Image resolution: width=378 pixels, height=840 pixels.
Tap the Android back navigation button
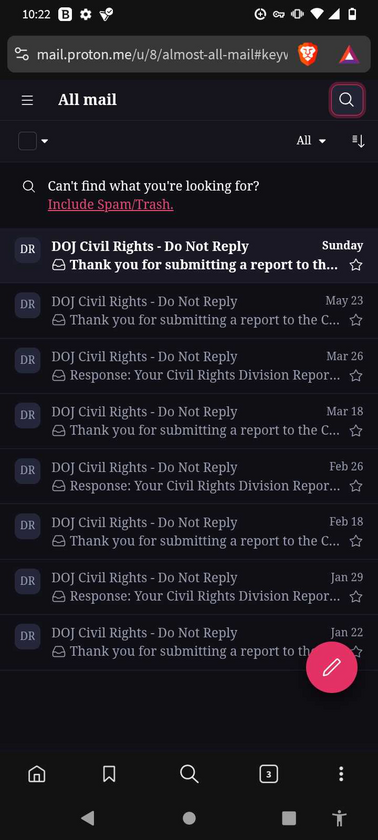tap(88, 818)
